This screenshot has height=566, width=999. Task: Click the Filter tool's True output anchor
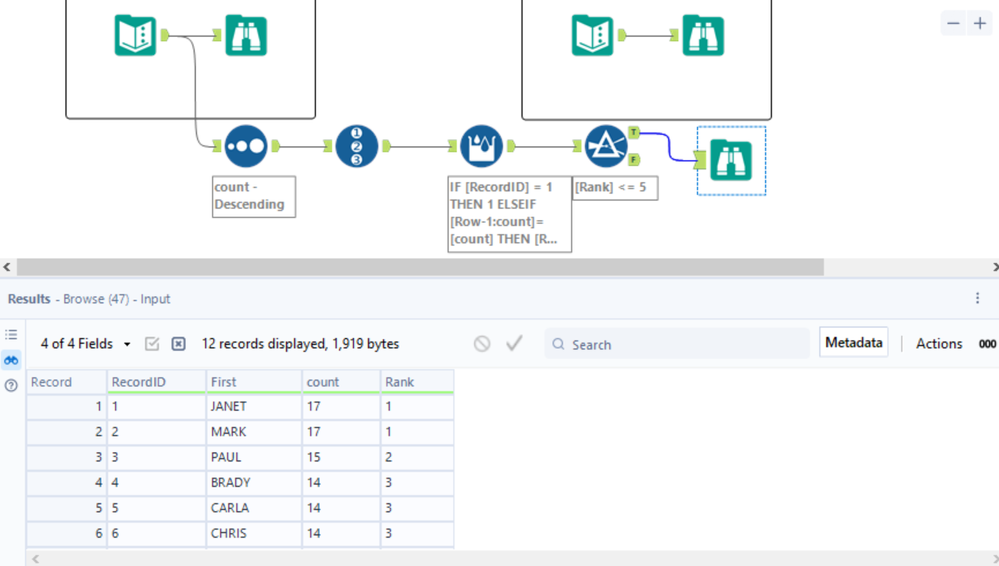pos(634,132)
